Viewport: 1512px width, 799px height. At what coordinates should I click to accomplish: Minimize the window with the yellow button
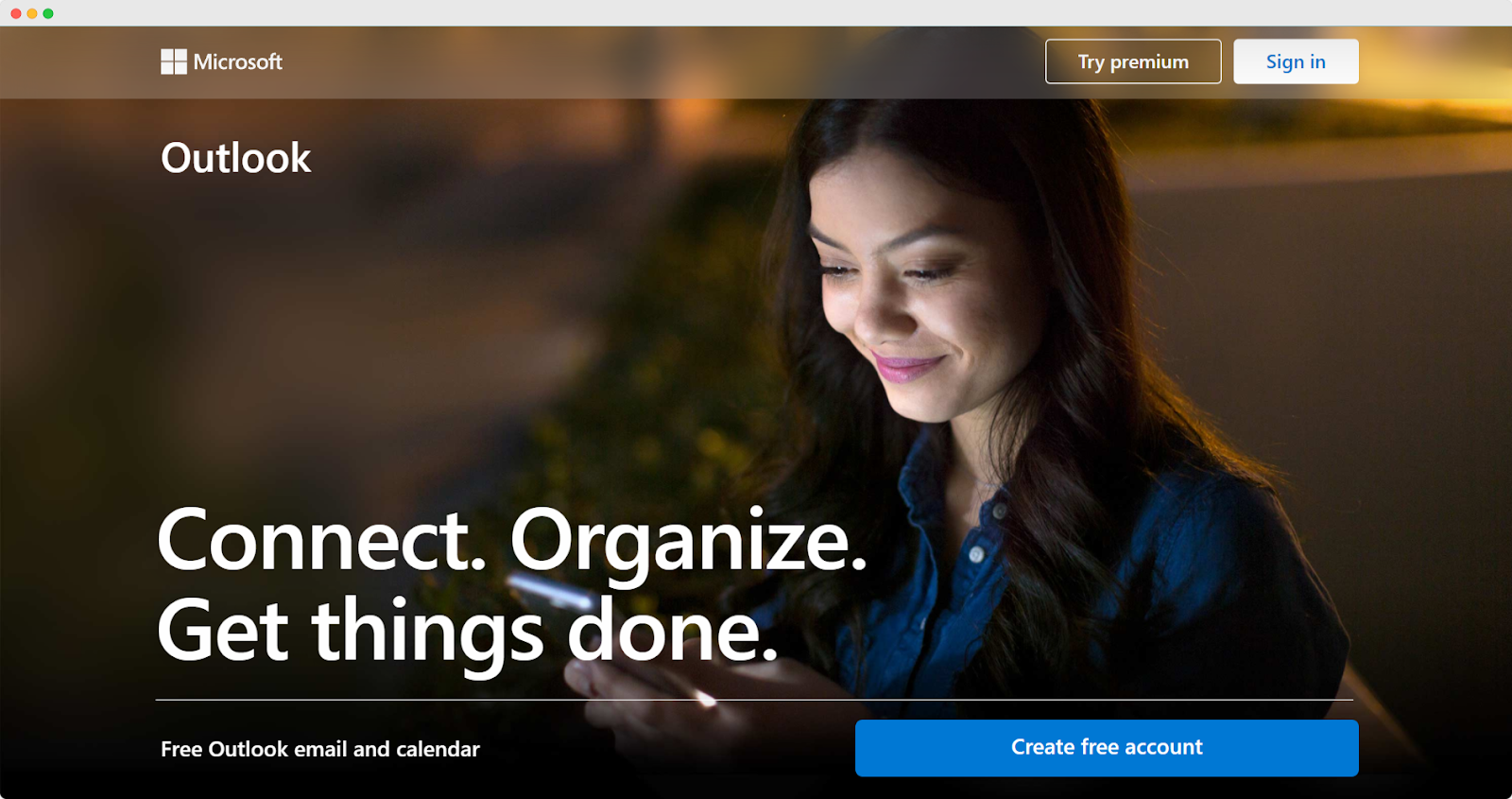[x=32, y=13]
